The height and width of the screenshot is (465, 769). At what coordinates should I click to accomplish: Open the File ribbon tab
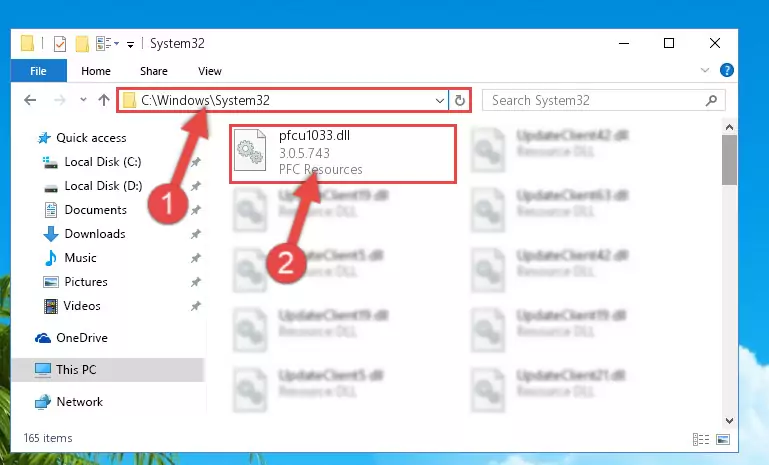tap(38, 71)
